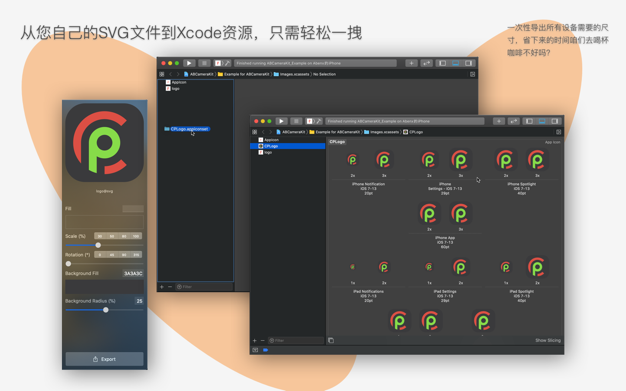
Task: Click the Rotation slider handle
Action: coord(68,264)
